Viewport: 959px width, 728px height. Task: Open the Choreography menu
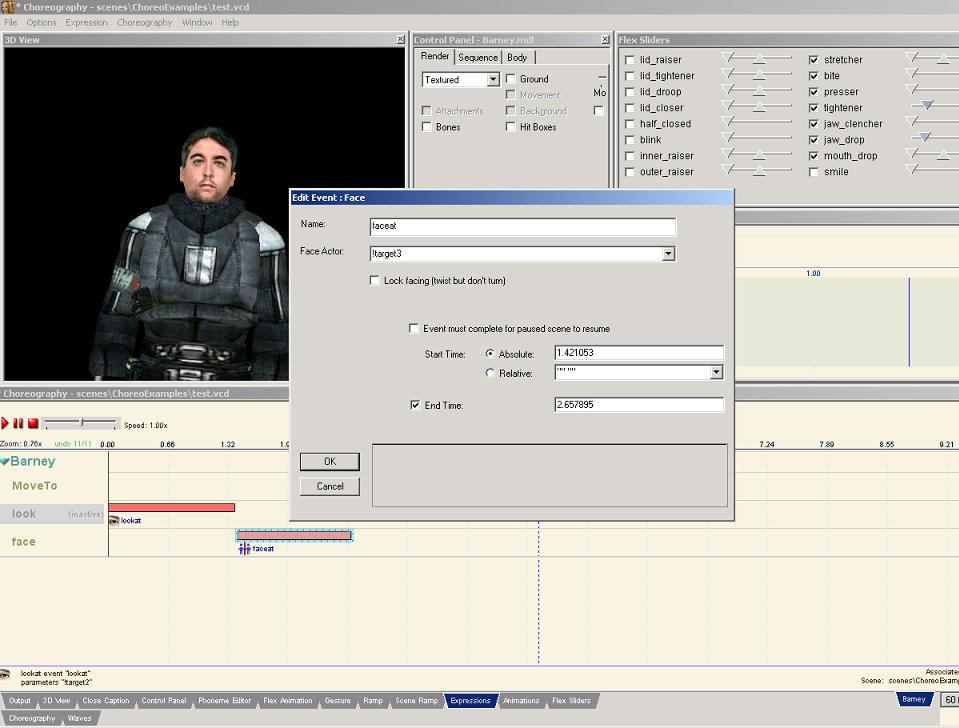tap(144, 23)
